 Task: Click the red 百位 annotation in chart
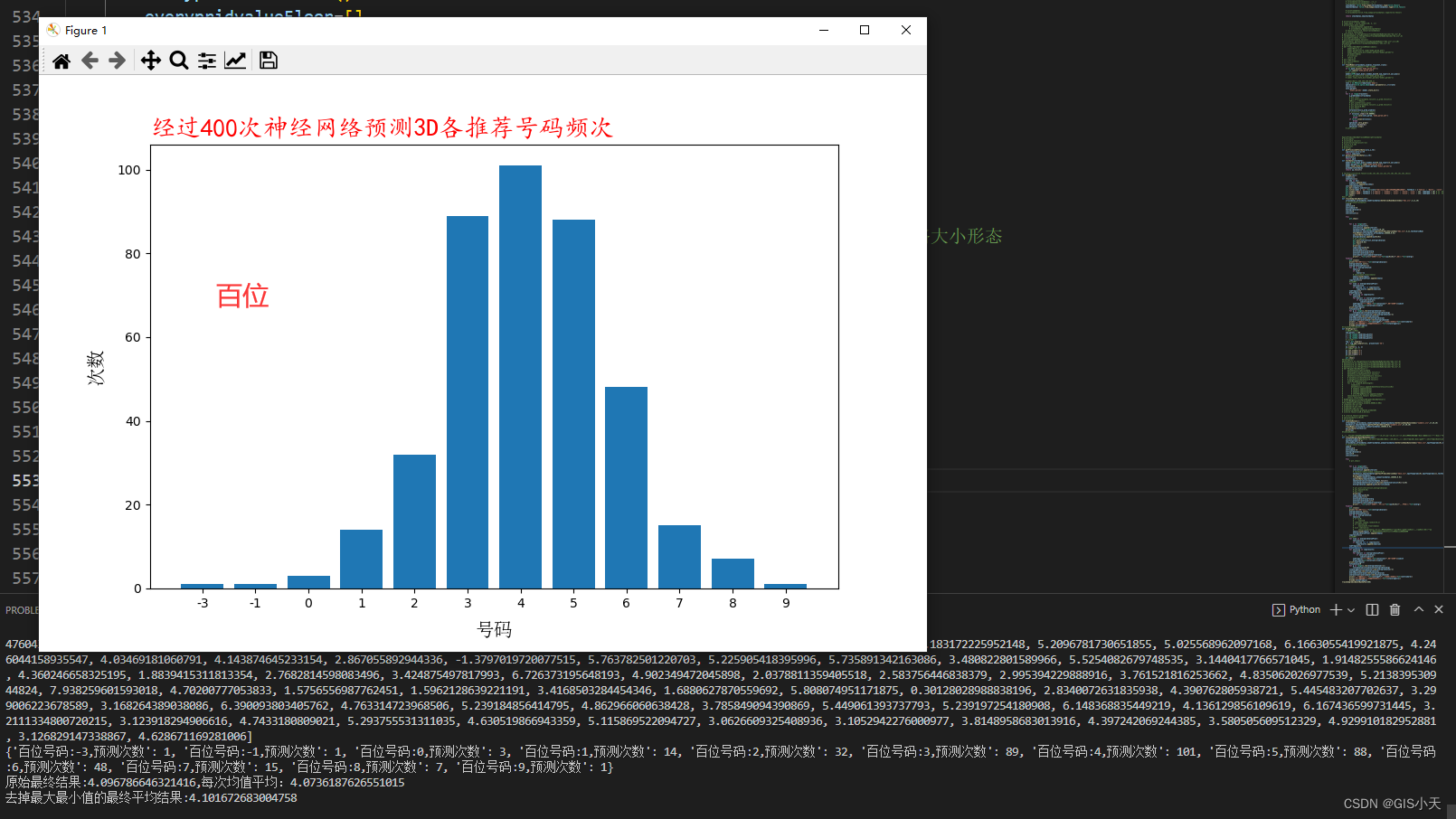242,296
